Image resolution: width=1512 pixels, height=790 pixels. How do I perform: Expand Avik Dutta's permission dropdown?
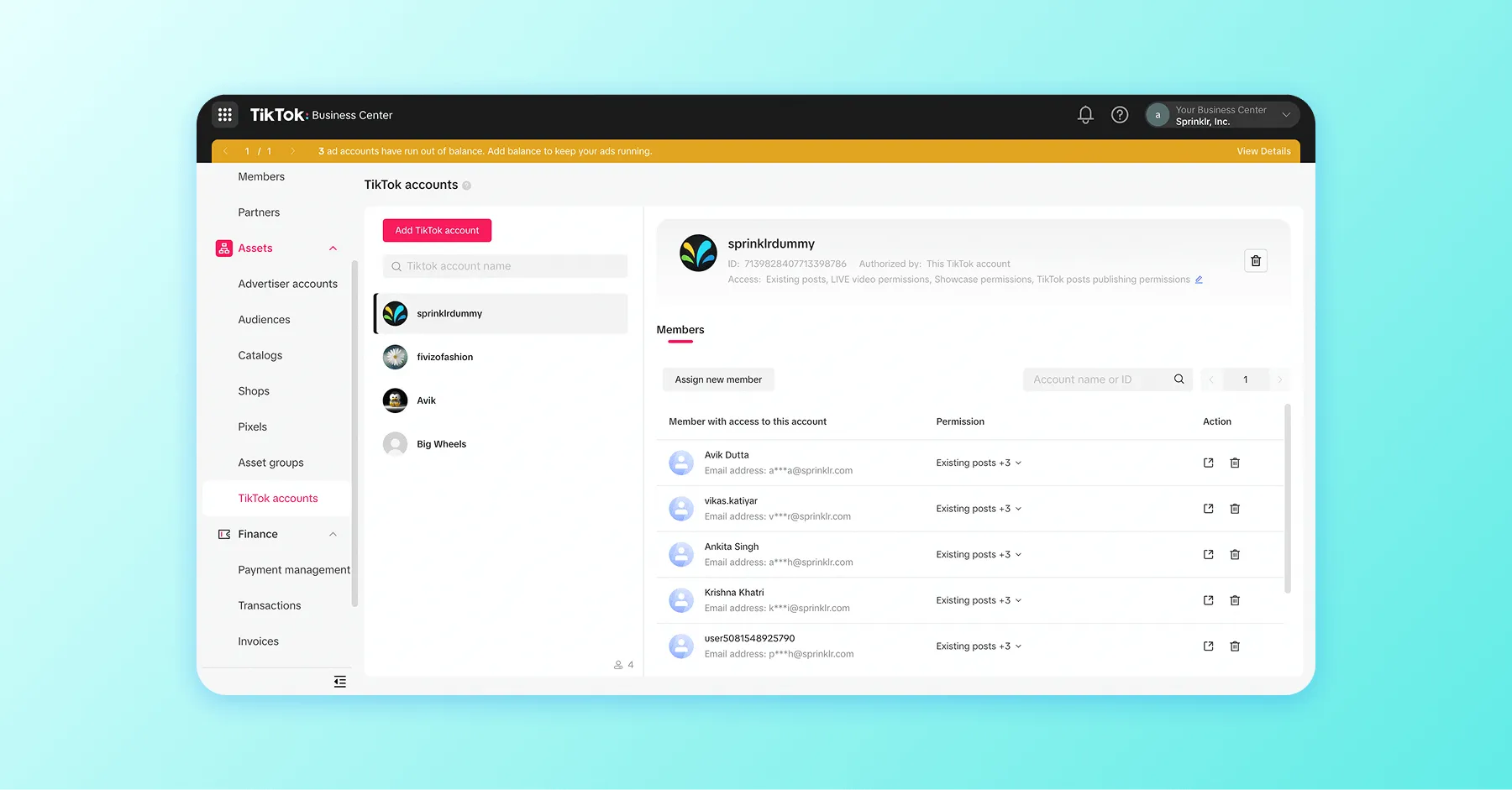pos(979,463)
